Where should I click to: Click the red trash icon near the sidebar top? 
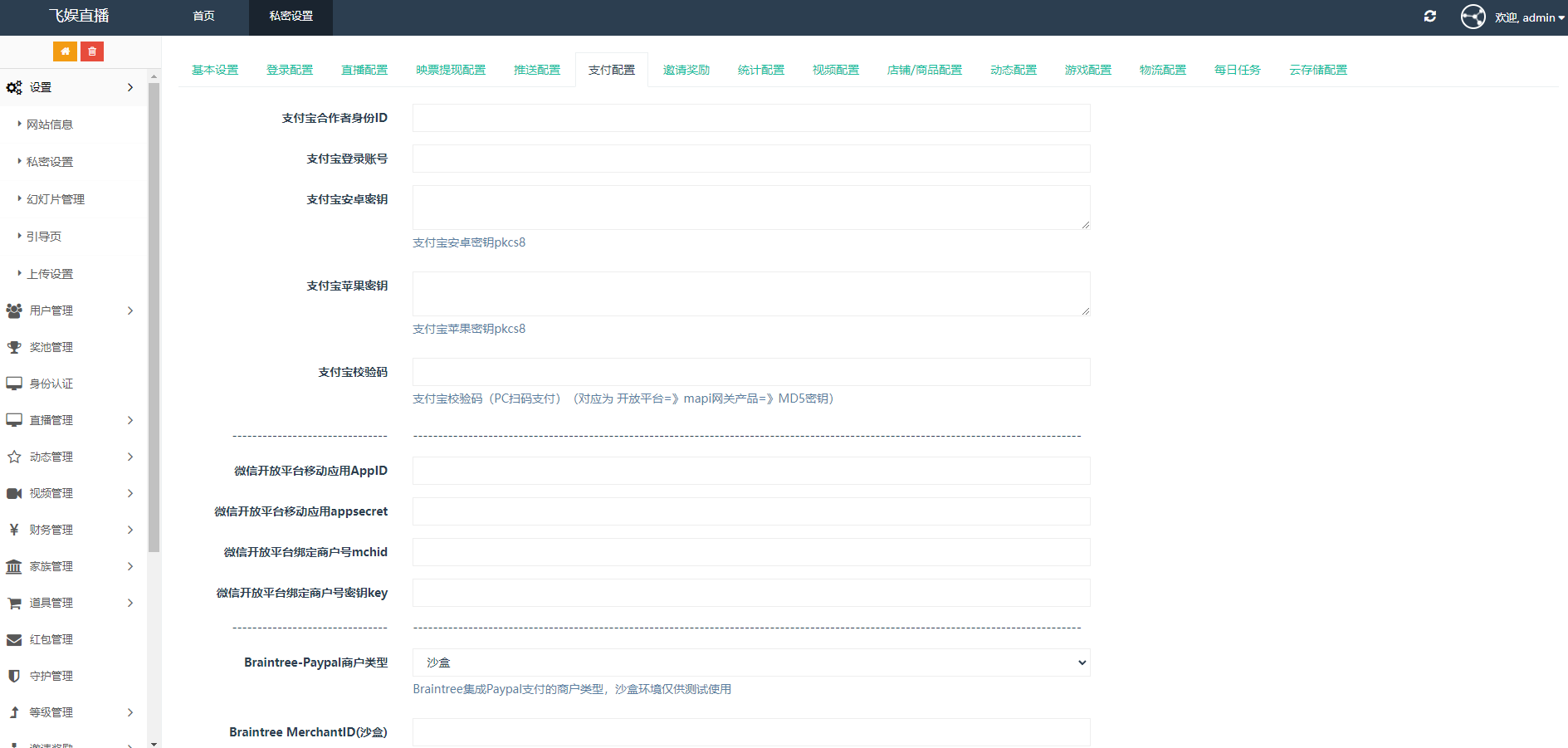point(91,51)
